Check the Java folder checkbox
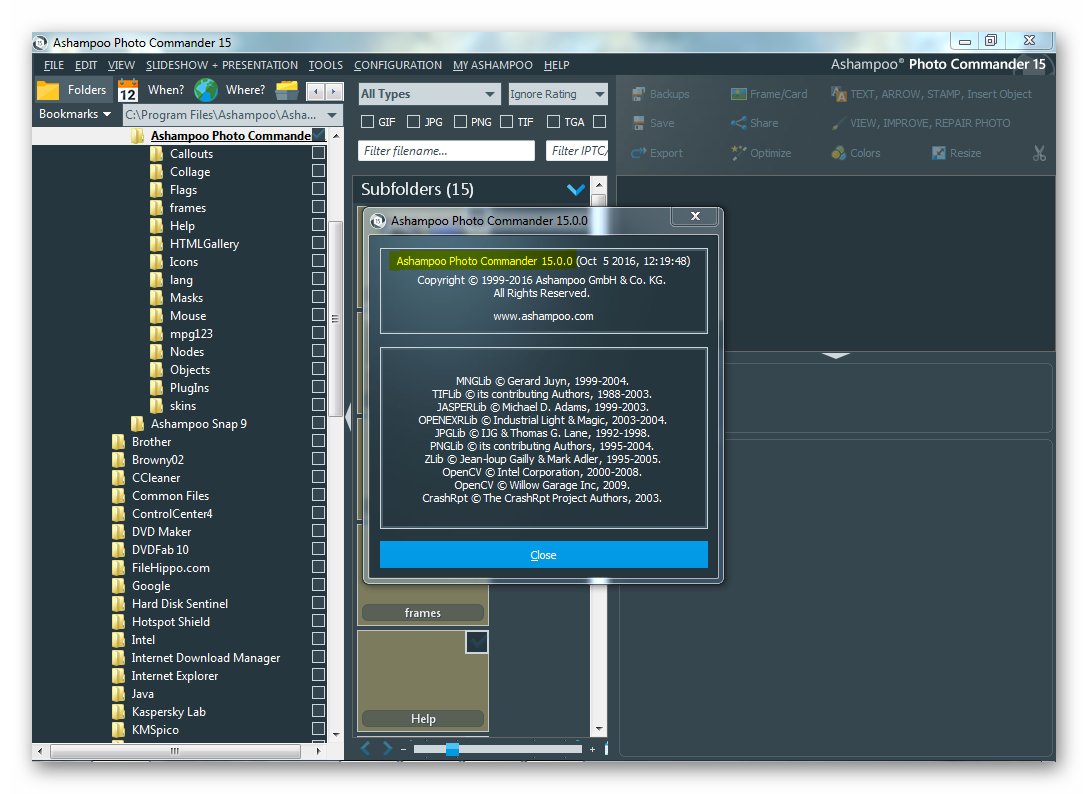 (x=318, y=693)
